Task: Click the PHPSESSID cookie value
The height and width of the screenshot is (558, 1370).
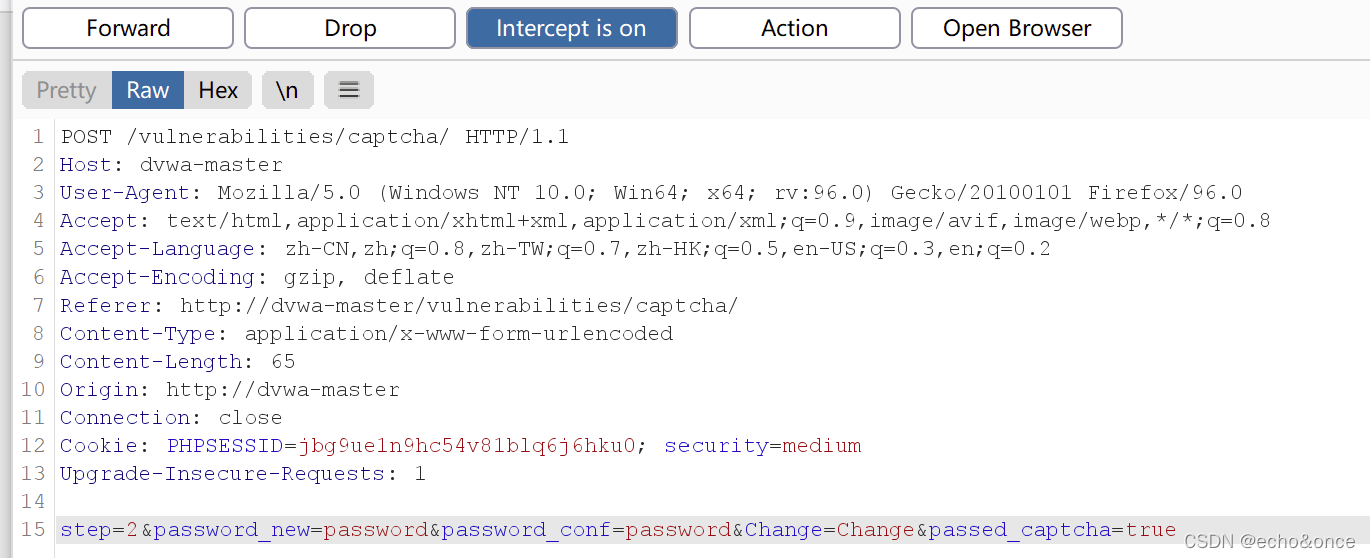Action: coord(467,445)
